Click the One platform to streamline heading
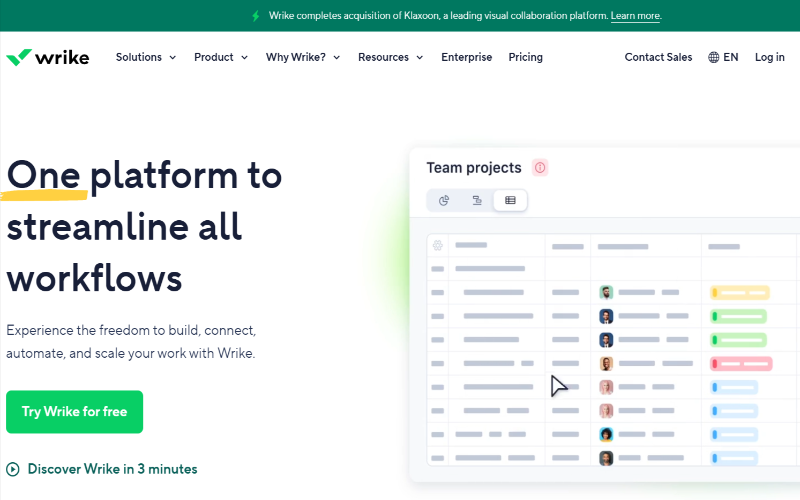Screen dimensions: 800x500 144,227
